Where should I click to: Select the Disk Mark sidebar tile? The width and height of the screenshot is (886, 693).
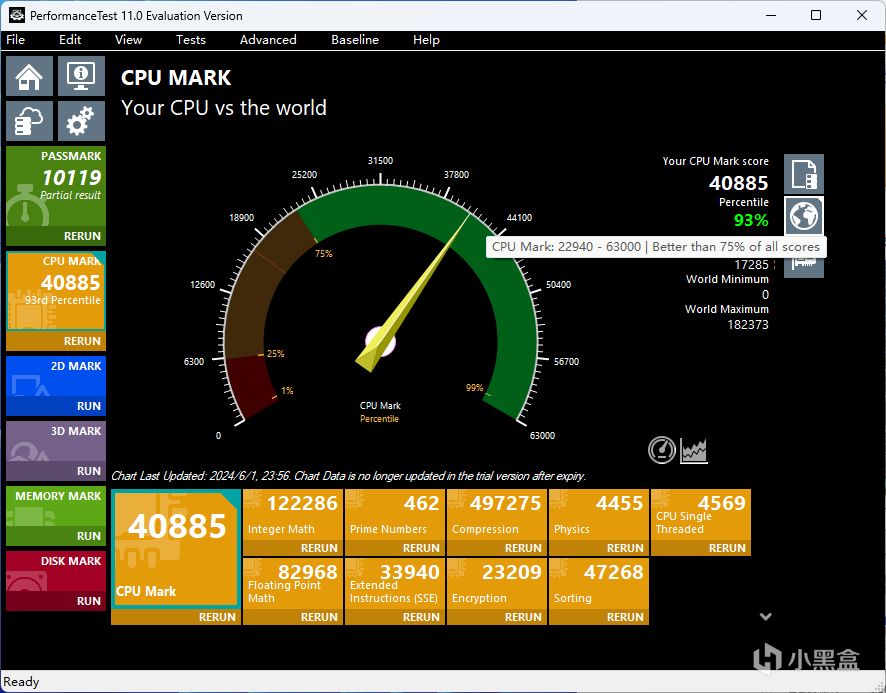(56, 571)
